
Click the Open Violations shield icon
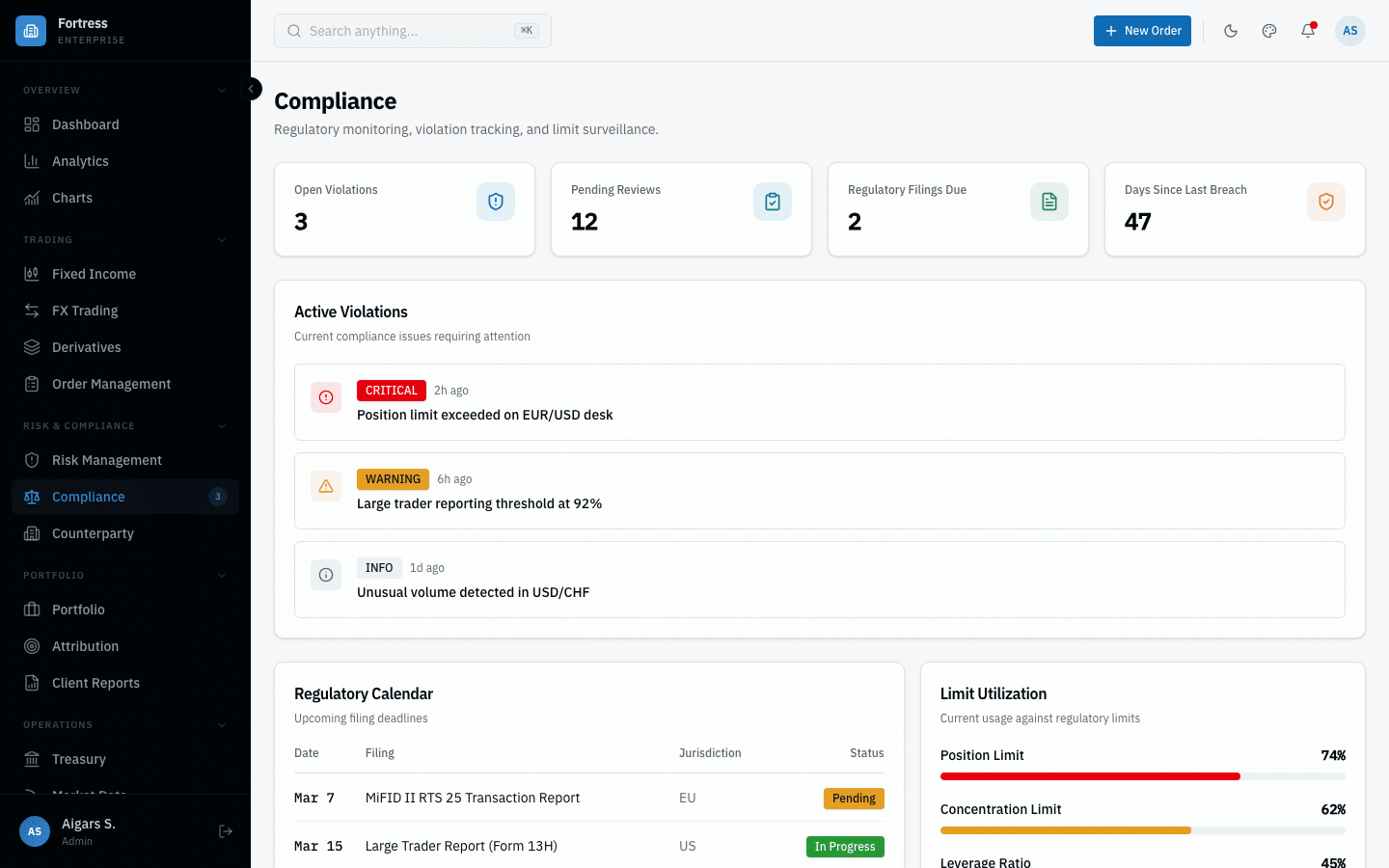coord(495,202)
